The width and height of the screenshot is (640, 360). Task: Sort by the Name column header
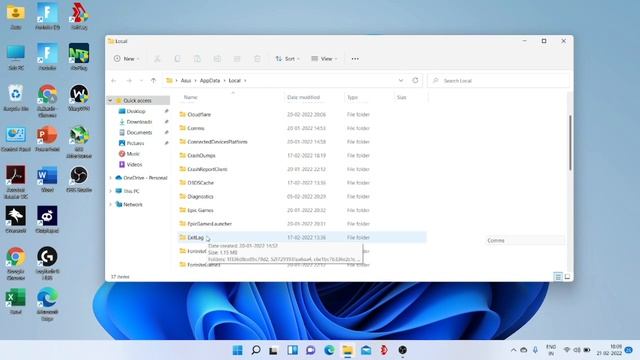pyautogui.click(x=191, y=97)
